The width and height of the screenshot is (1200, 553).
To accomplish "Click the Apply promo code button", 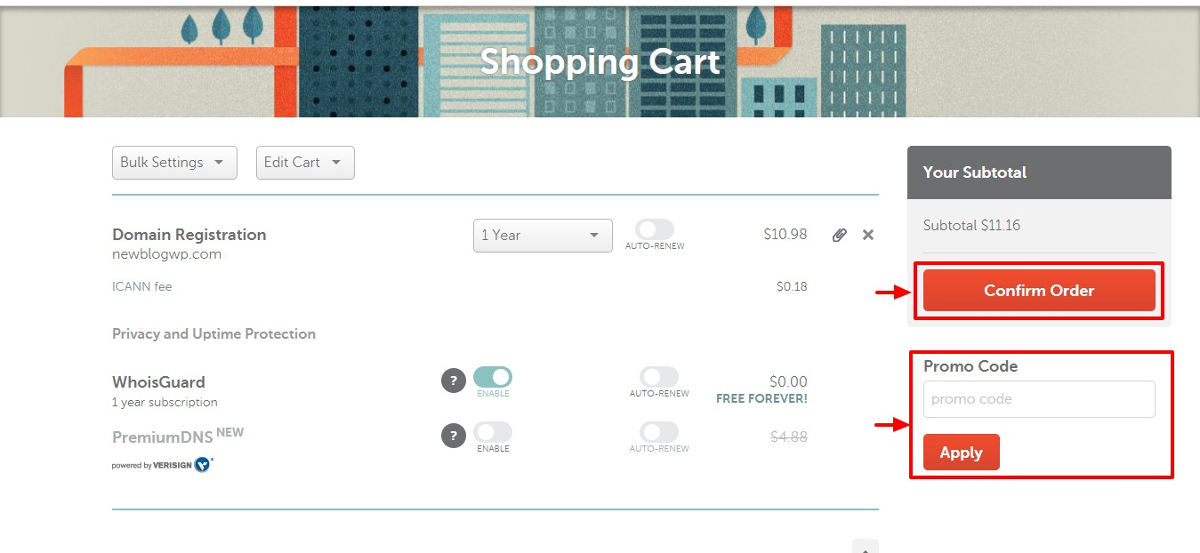I will (961, 452).
